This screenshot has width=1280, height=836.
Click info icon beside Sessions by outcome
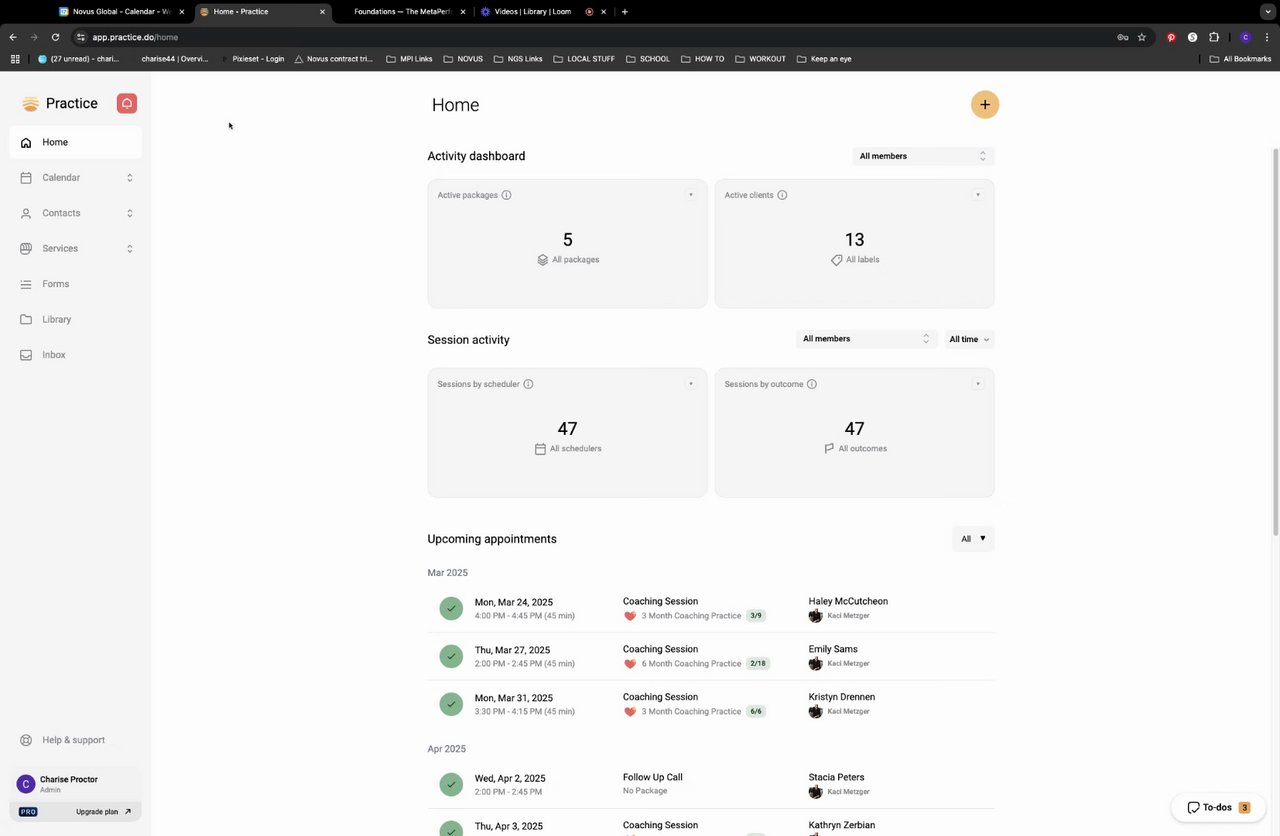tap(812, 384)
